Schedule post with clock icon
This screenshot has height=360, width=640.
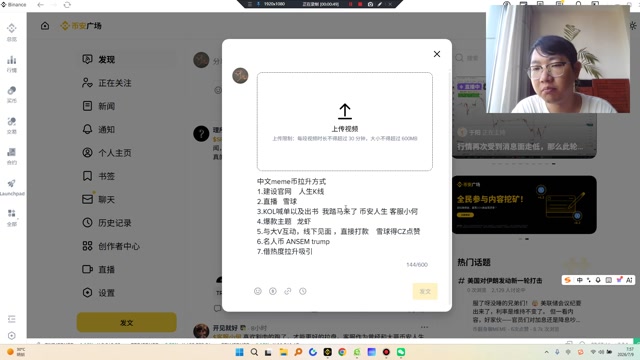click(302, 291)
